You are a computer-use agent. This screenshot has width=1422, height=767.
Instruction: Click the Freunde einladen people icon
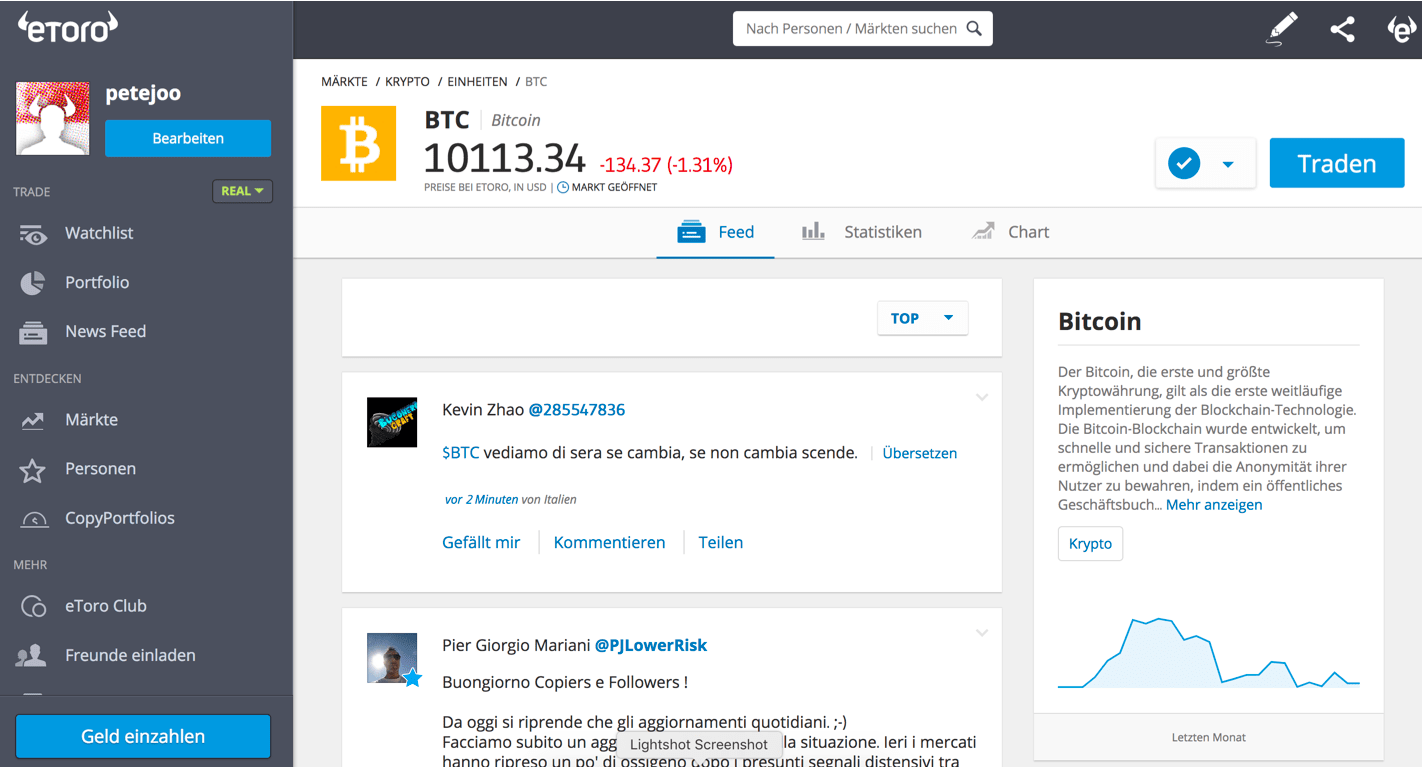pos(32,656)
